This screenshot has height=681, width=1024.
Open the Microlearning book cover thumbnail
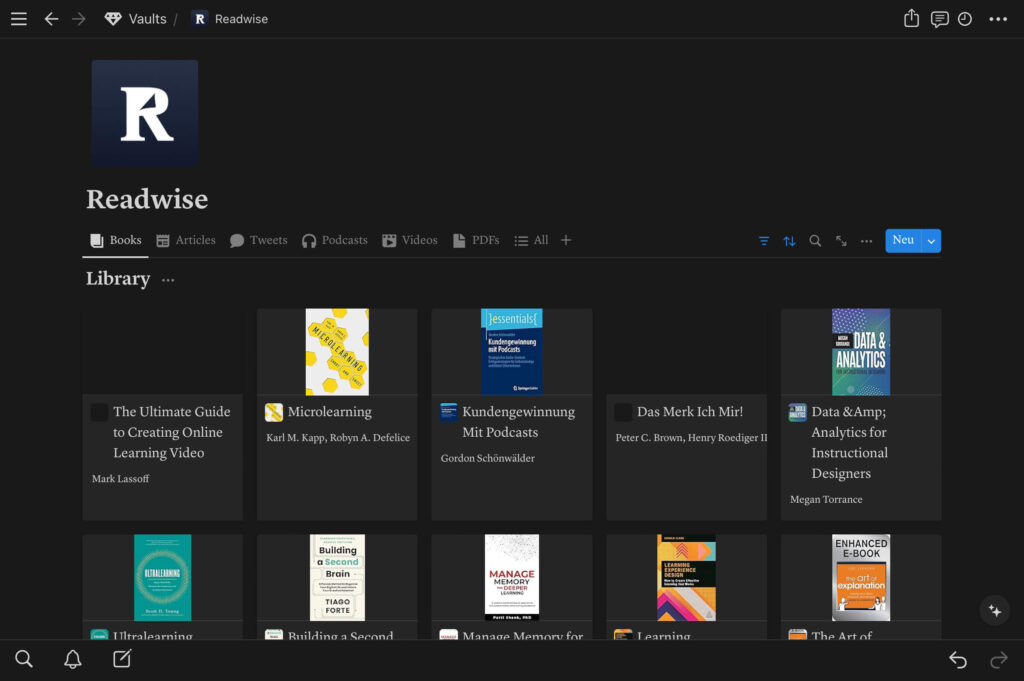[x=336, y=351]
